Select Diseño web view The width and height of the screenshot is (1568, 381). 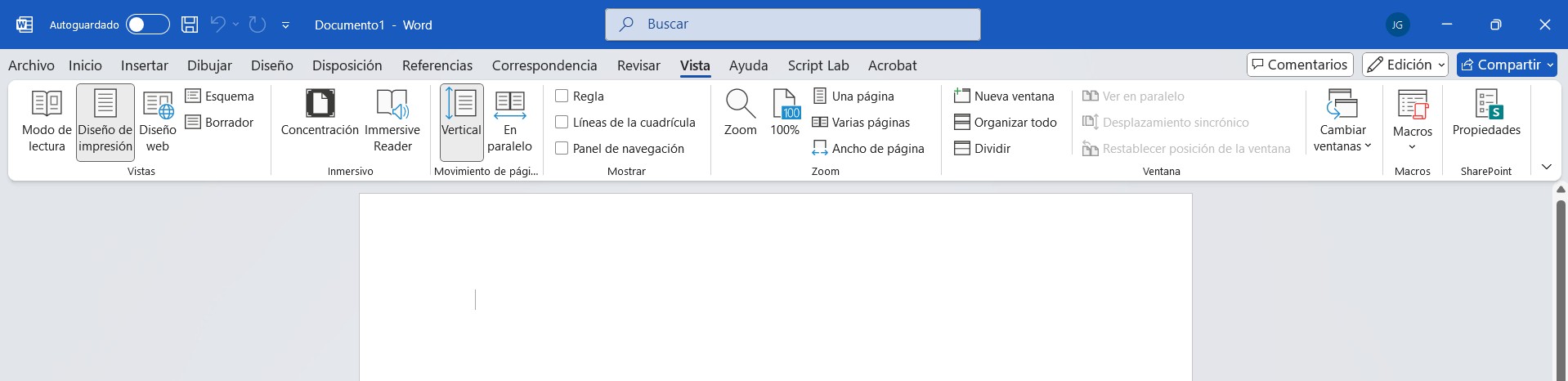158,121
